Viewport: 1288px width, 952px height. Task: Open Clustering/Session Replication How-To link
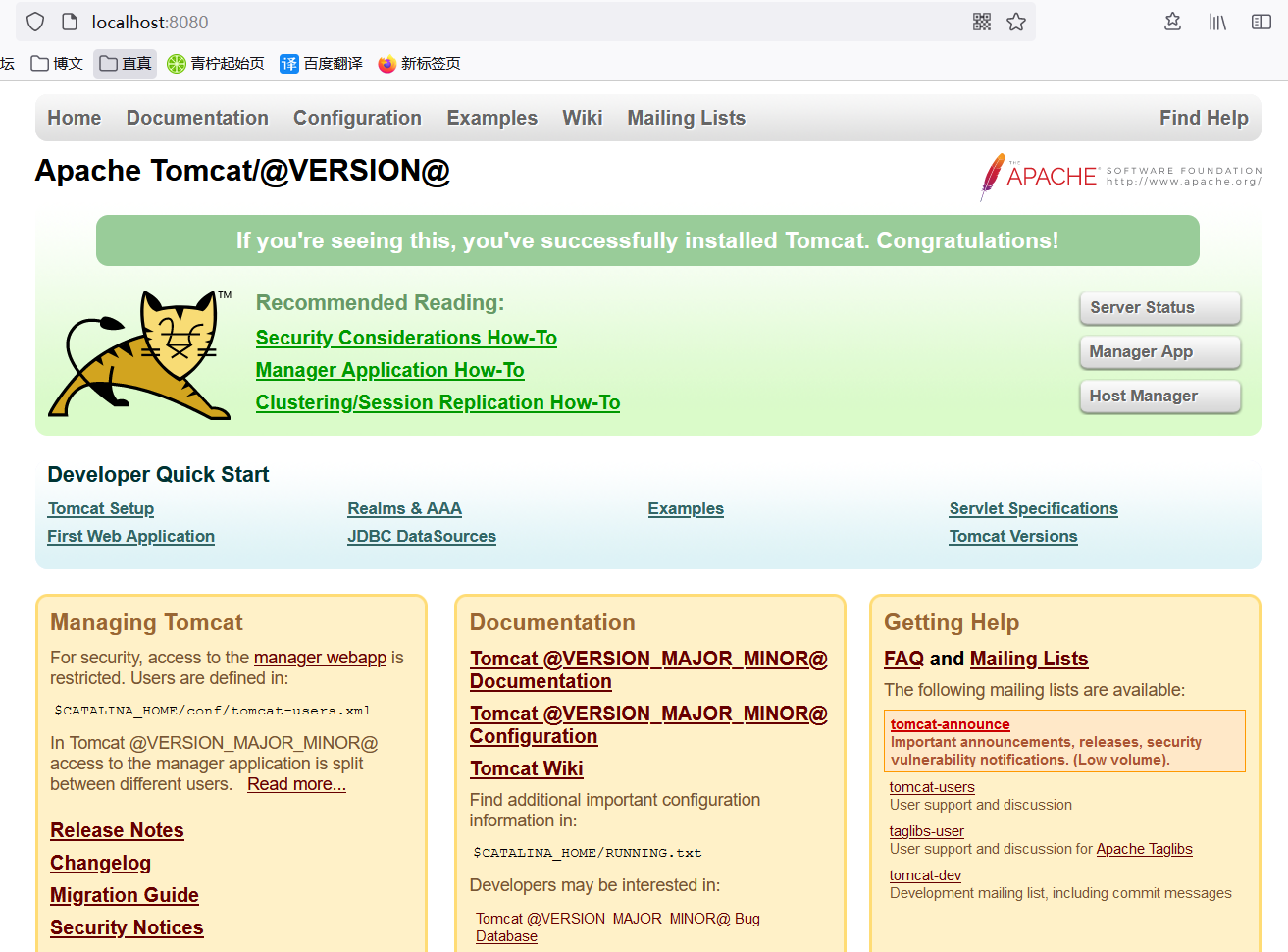438,402
